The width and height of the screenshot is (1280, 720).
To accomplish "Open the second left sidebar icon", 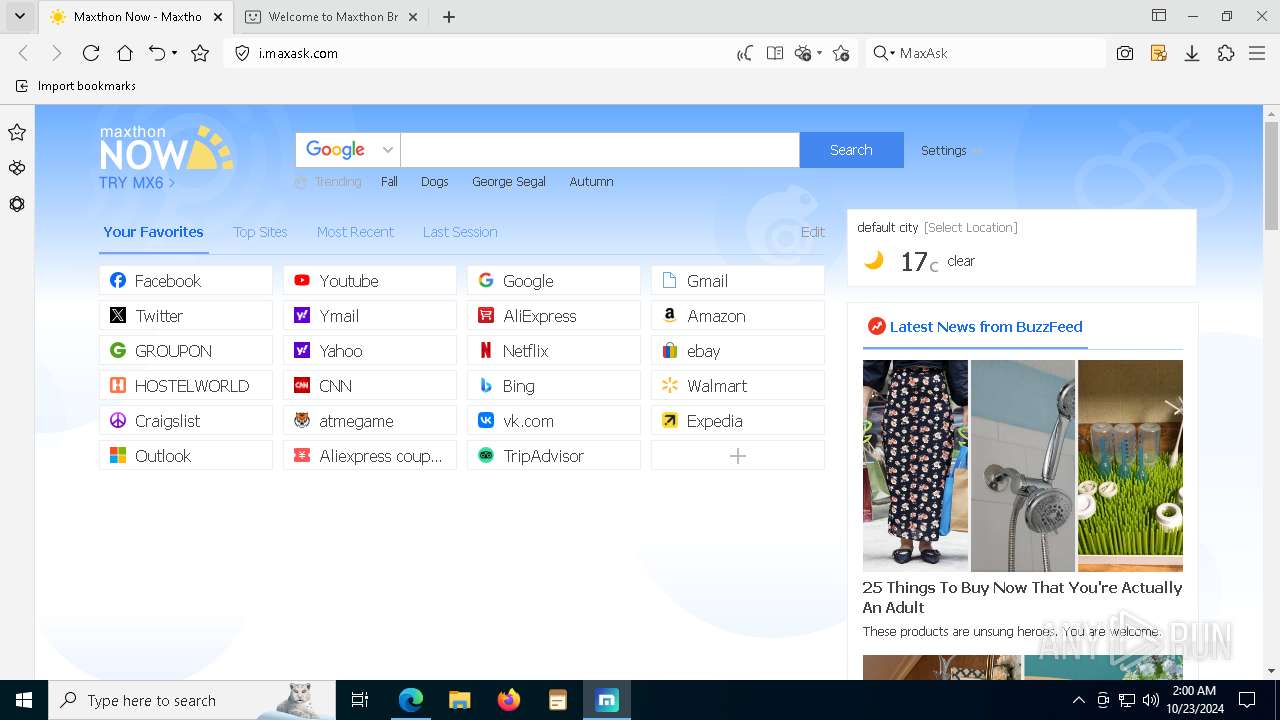I will [x=17, y=168].
